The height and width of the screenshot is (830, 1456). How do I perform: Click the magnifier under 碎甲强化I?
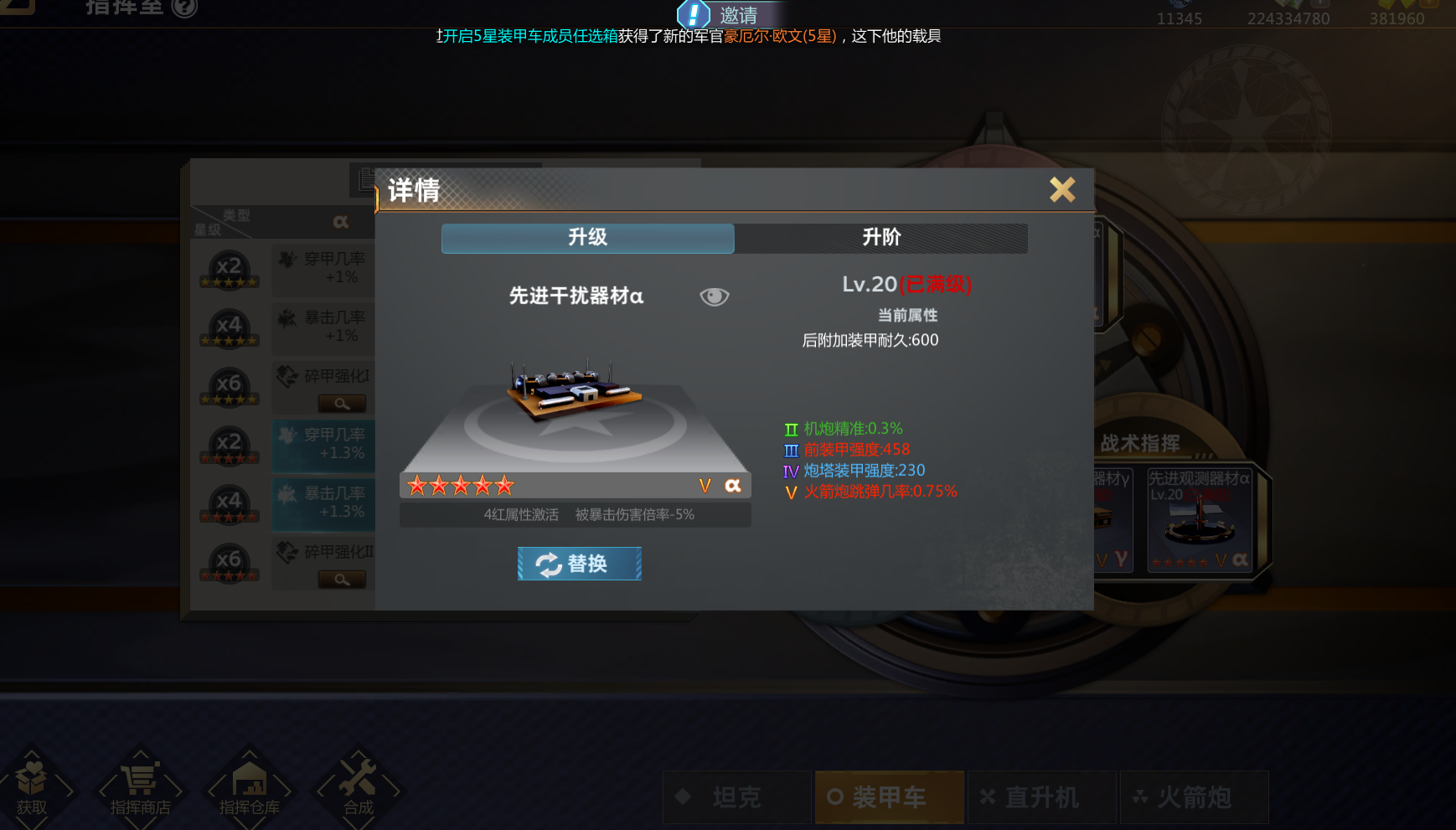pos(342,404)
